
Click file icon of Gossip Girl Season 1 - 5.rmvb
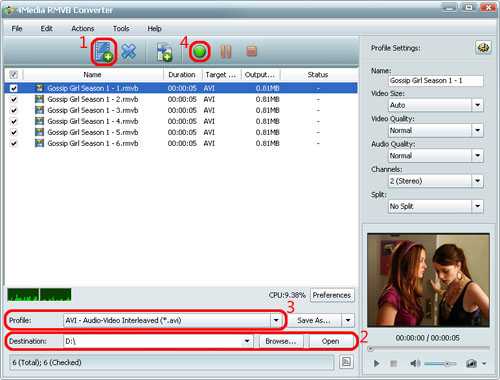point(39,132)
